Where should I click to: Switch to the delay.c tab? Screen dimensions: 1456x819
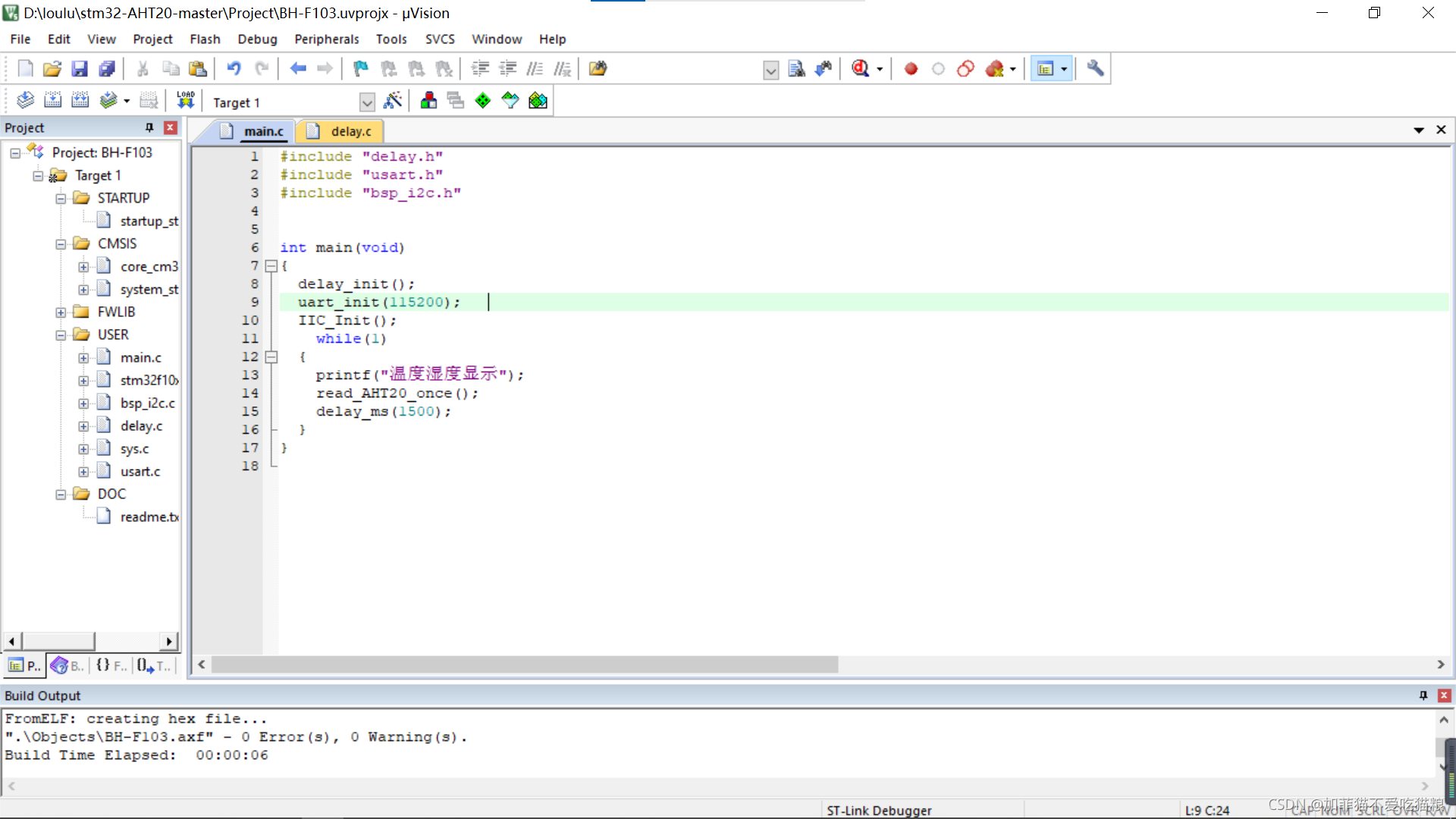[350, 131]
